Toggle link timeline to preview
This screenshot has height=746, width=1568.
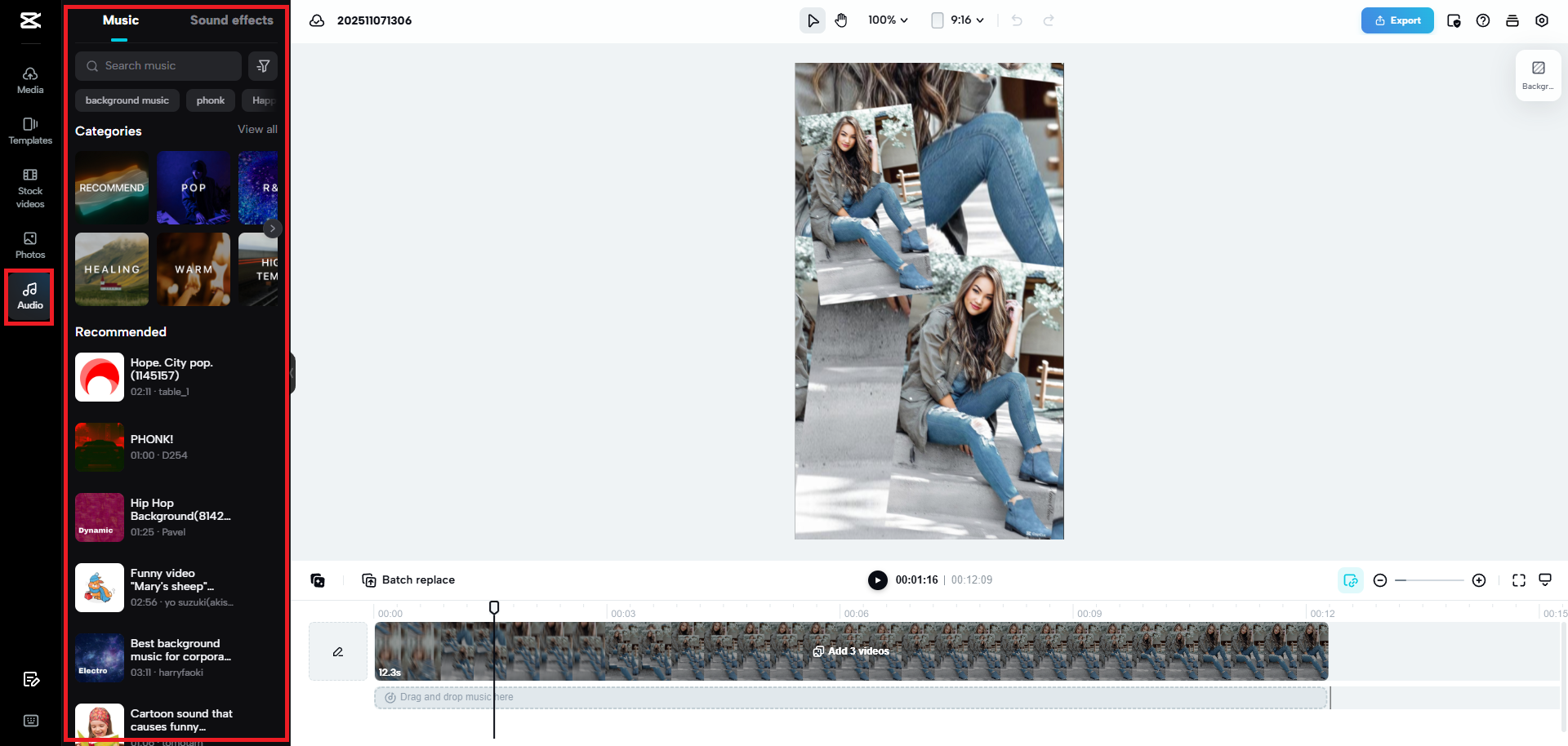(x=1350, y=579)
